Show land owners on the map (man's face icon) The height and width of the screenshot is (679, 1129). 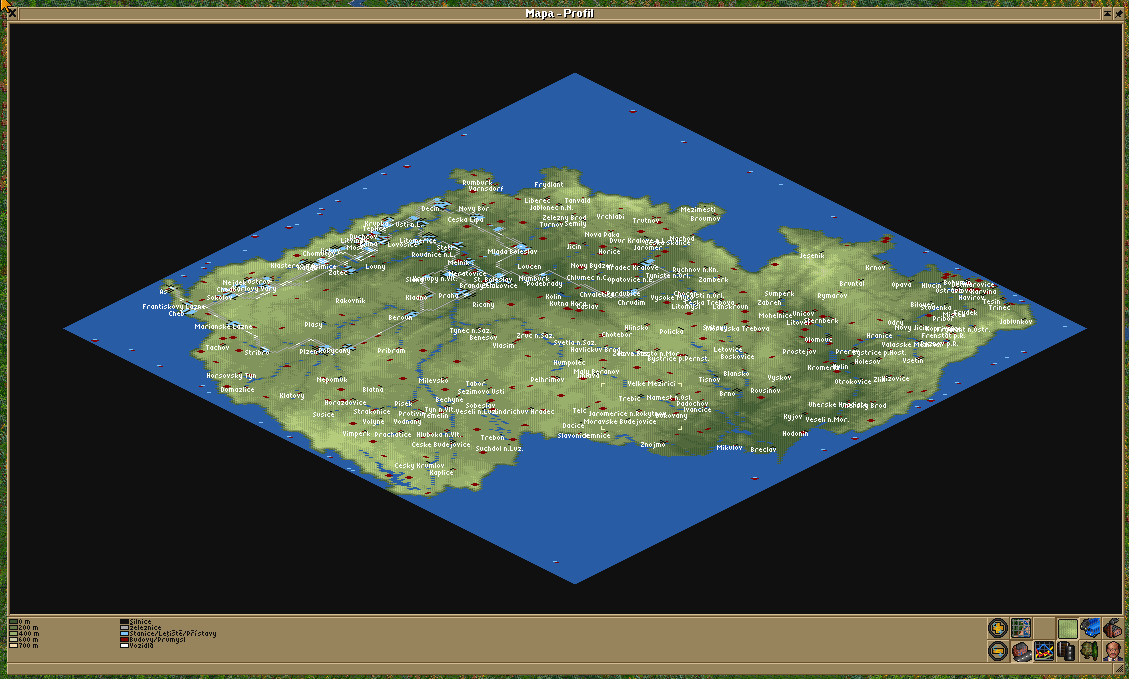point(1113,651)
